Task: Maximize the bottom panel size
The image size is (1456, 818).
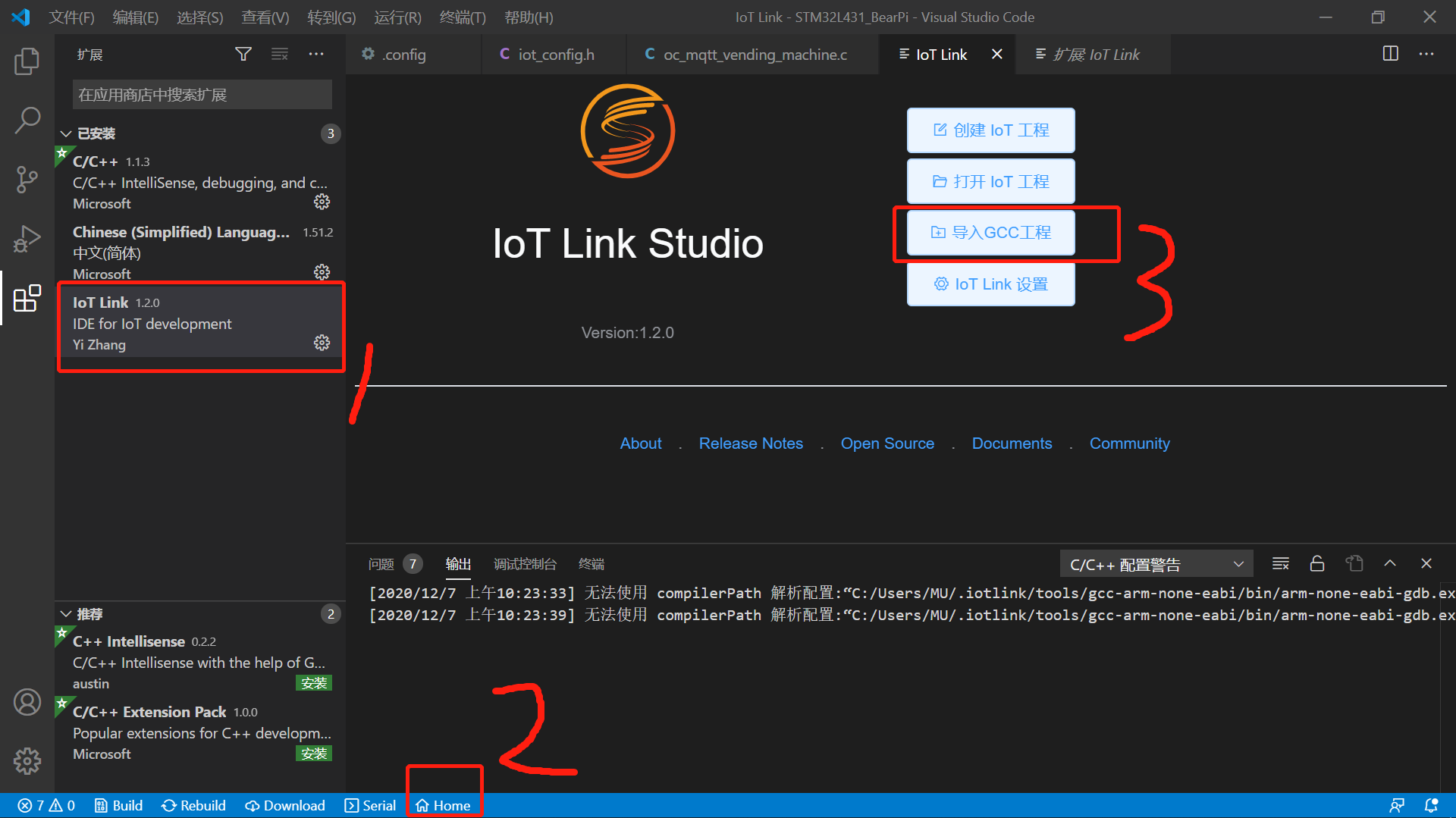Action: point(1390,563)
